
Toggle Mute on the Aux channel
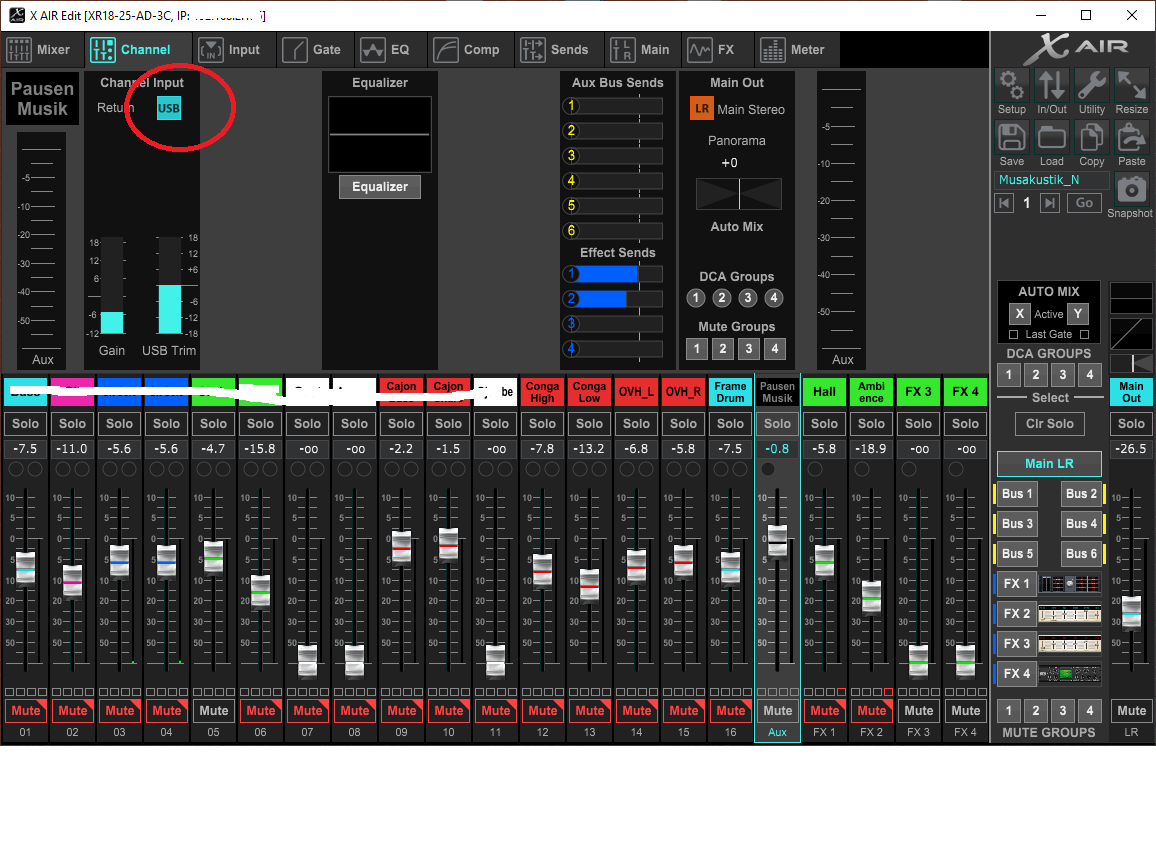point(777,711)
